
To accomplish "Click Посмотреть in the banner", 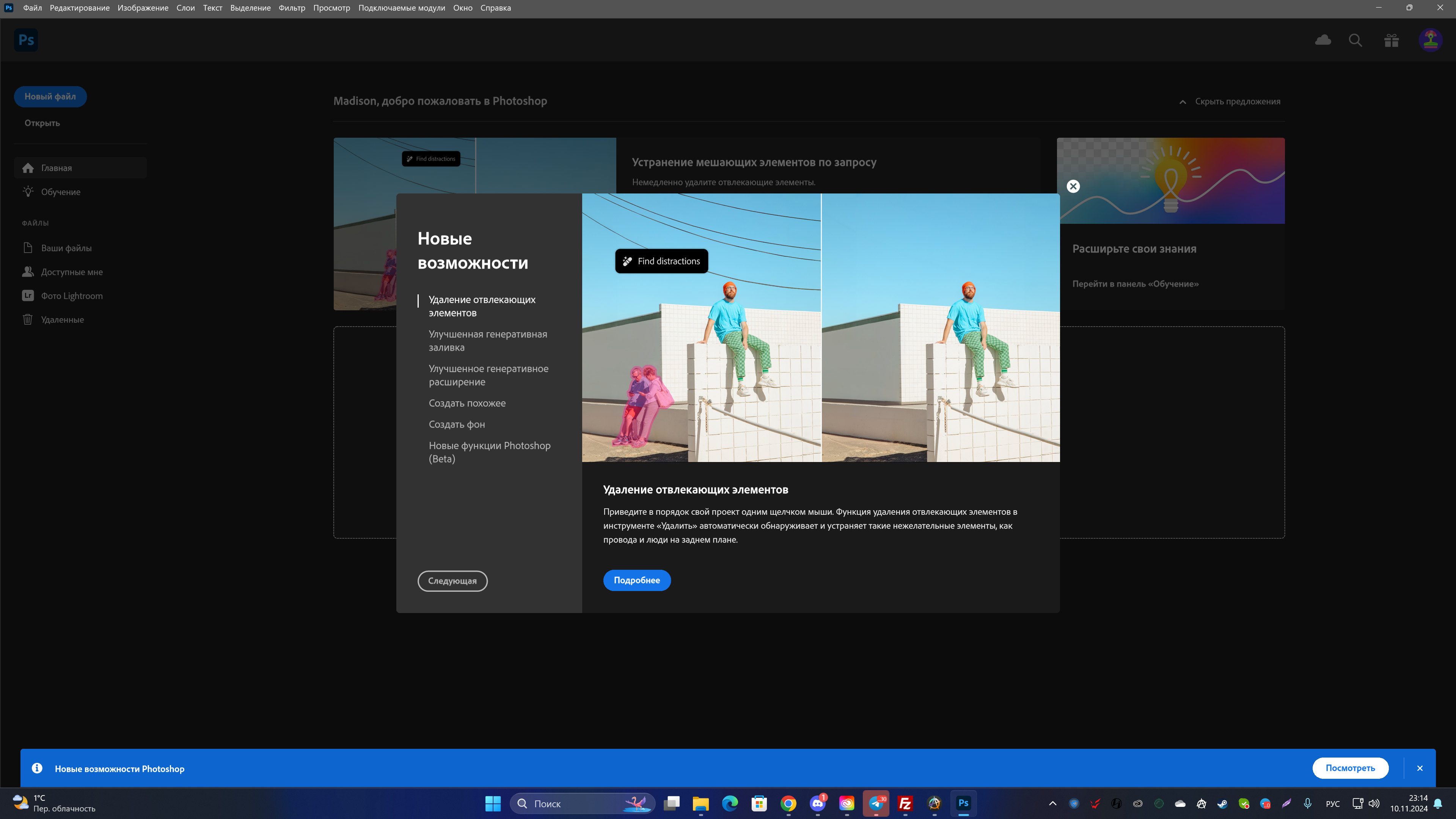I will coord(1350,767).
